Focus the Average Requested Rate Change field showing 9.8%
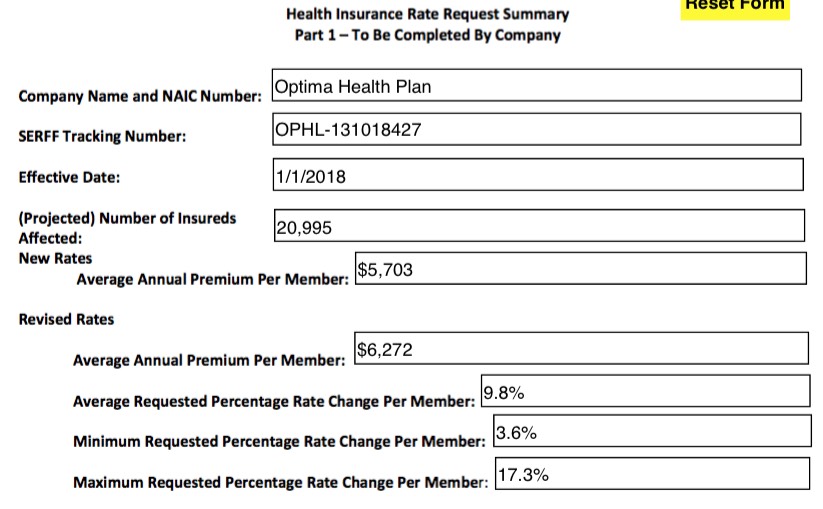The width and height of the screenshot is (823, 509). point(644,392)
